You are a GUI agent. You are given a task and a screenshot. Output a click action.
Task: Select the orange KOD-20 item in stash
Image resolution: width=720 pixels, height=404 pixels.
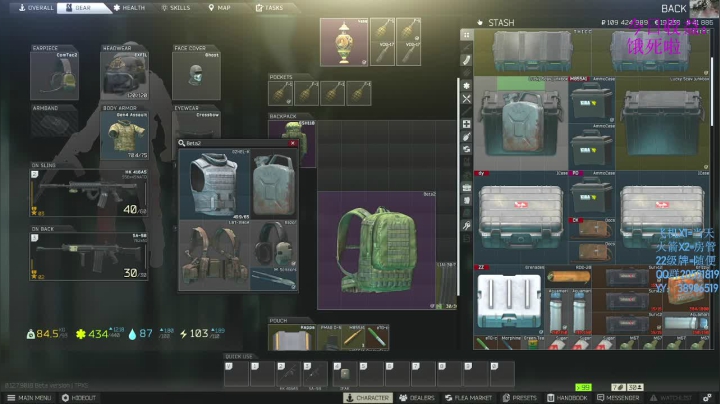568,276
